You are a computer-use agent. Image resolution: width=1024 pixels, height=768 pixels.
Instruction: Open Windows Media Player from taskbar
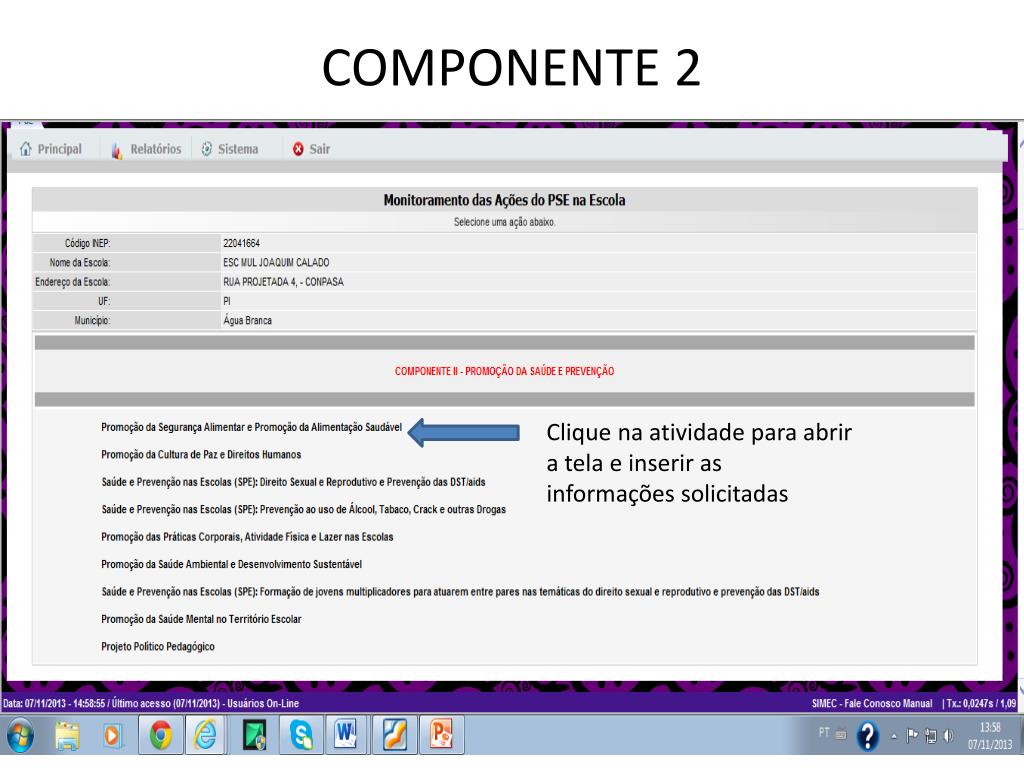click(112, 736)
